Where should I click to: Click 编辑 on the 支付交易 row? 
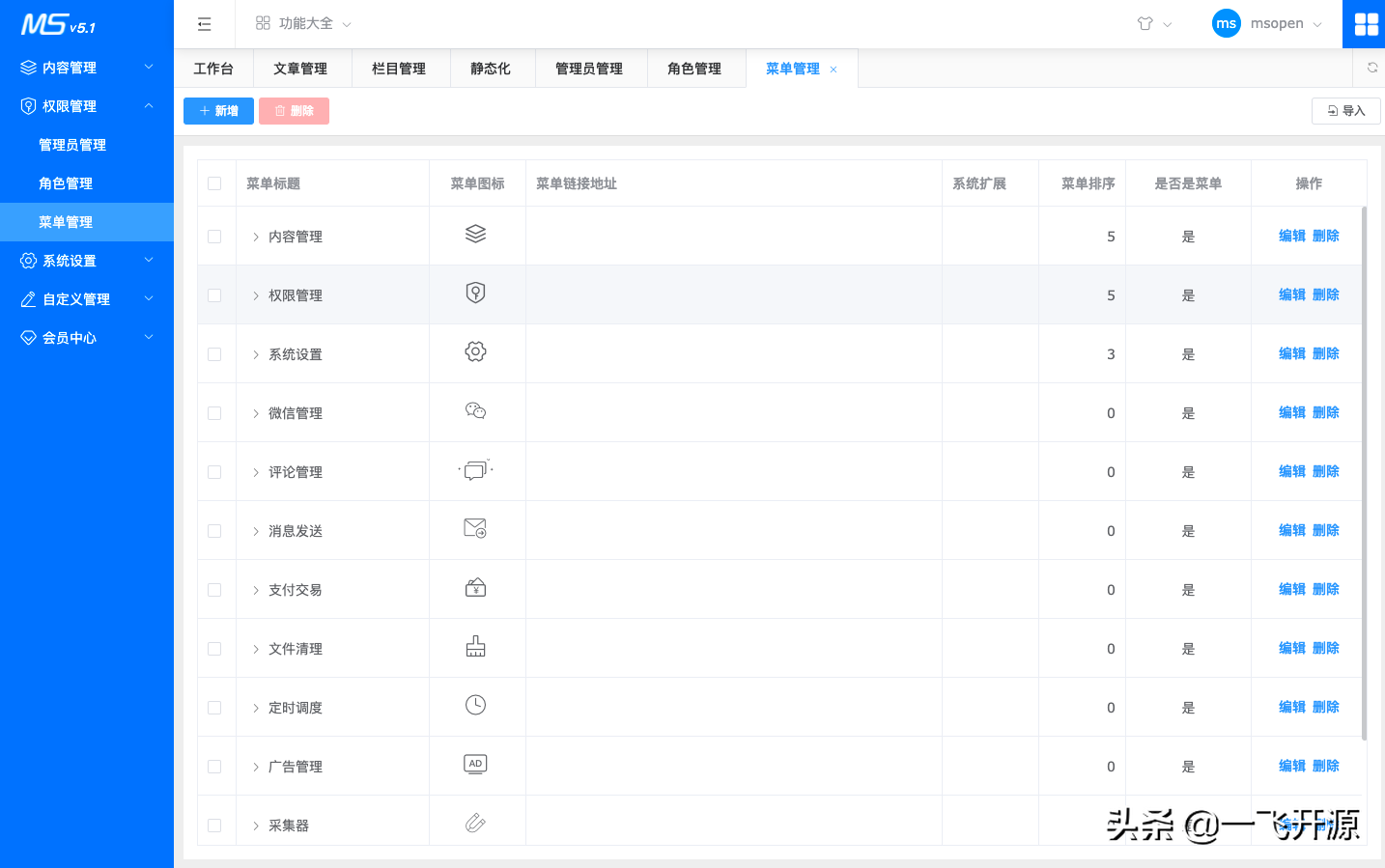click(x=1291, y=588)
